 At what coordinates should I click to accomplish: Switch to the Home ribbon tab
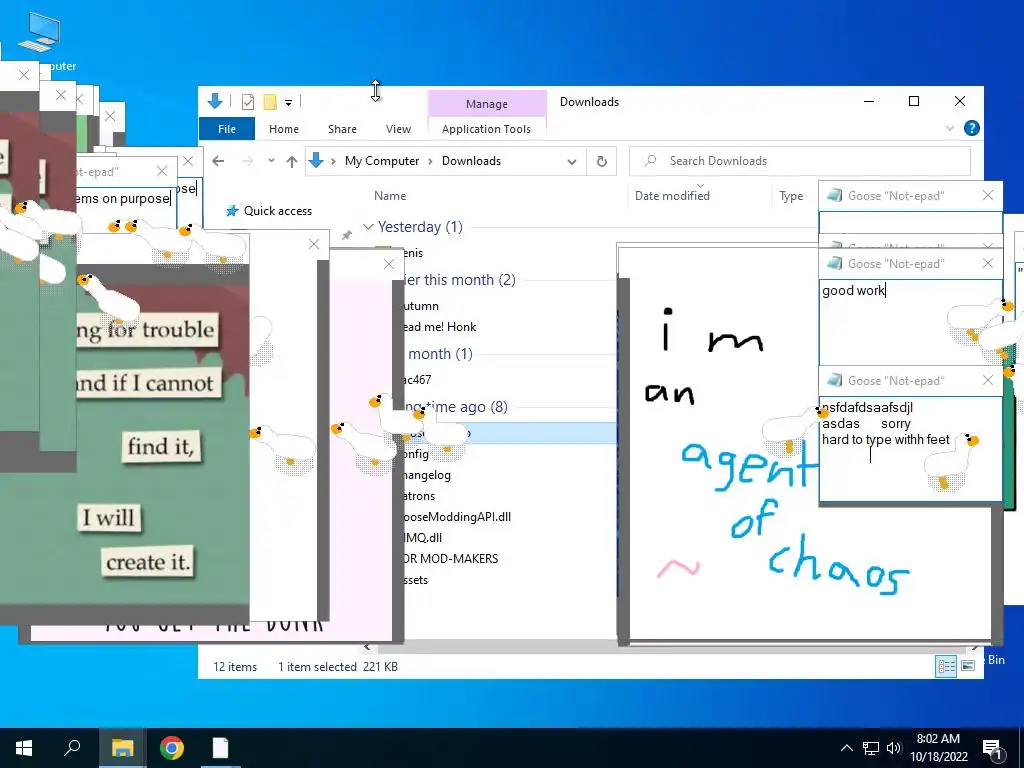tap(283, 129)
